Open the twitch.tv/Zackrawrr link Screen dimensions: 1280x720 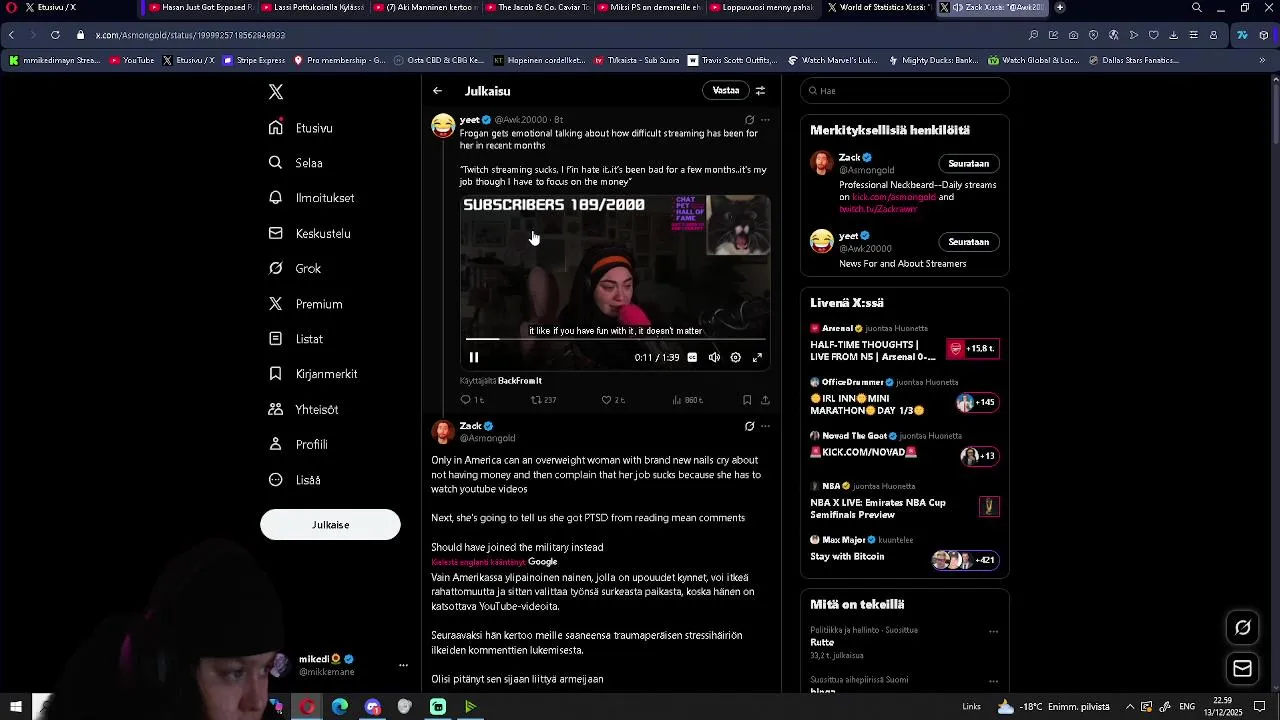coord(878,209)
